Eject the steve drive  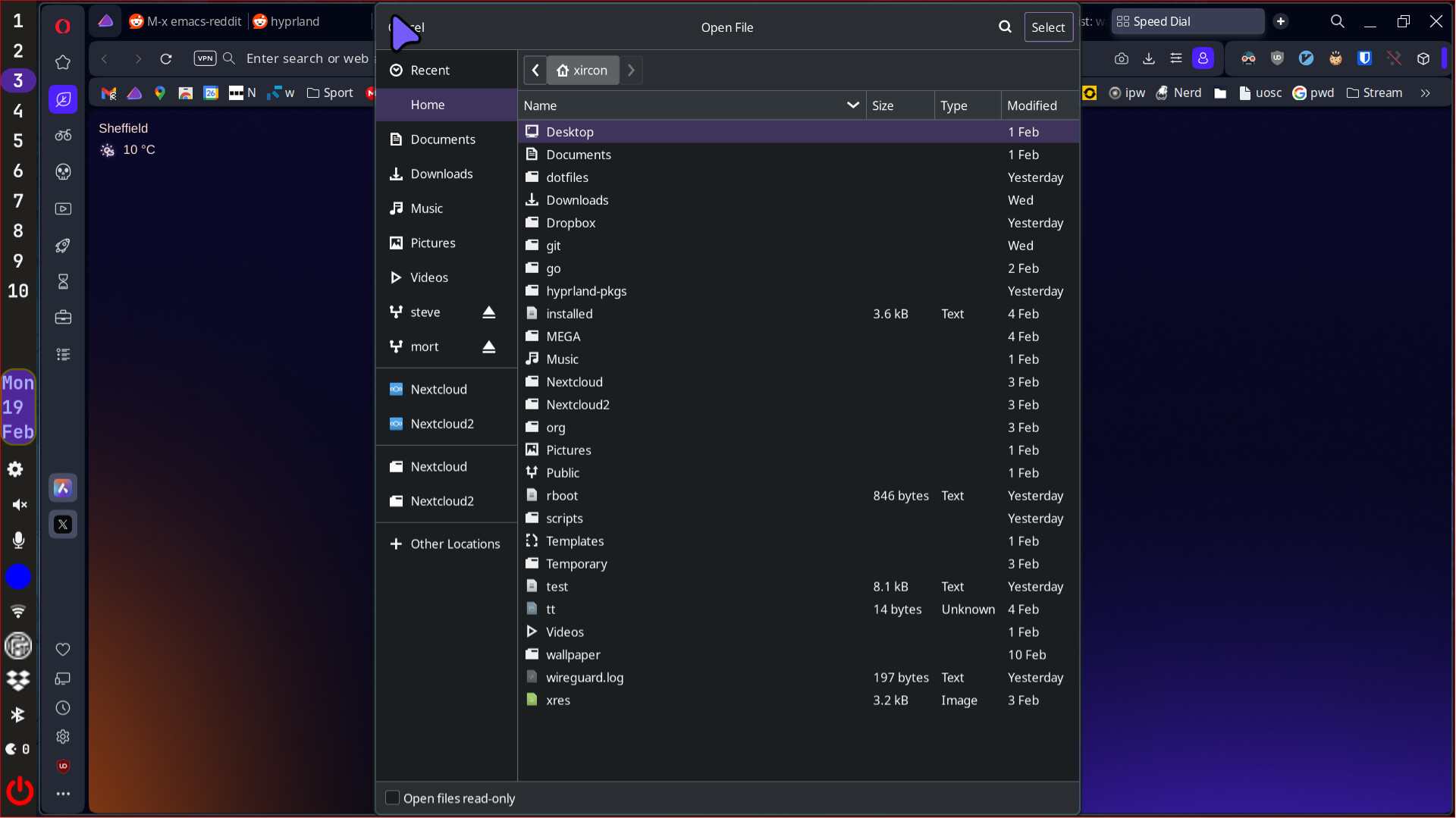pos(488,312)
